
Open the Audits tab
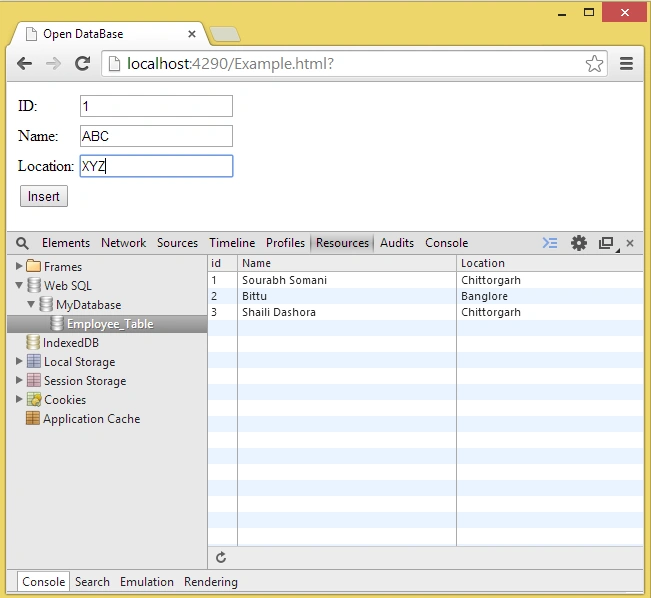[x=397, y=243]
